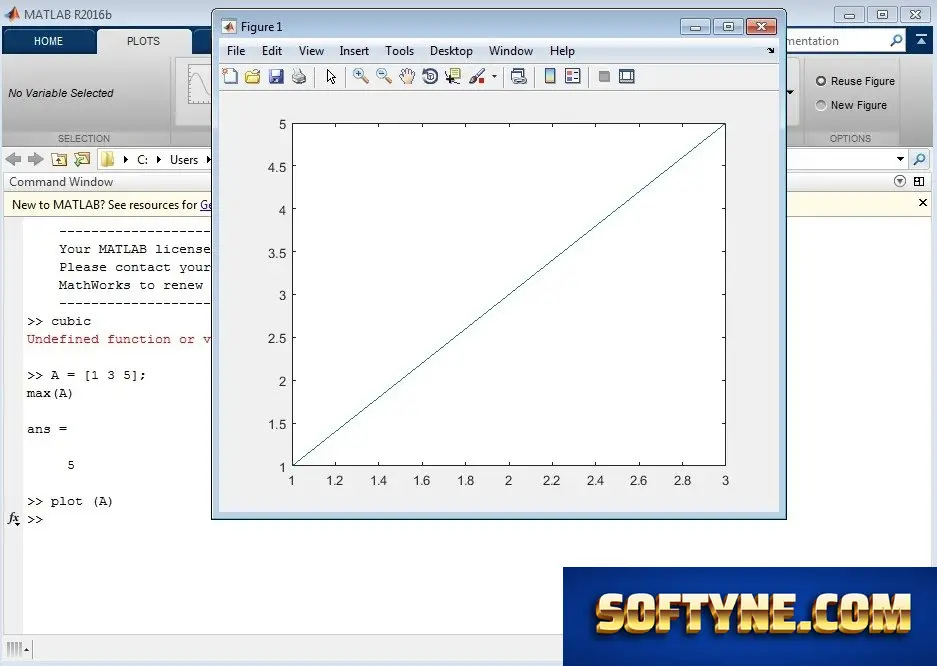Expand the Brush tool color dropdown arrow
Viewport: 937px width, 666px height.
point(494,76)
